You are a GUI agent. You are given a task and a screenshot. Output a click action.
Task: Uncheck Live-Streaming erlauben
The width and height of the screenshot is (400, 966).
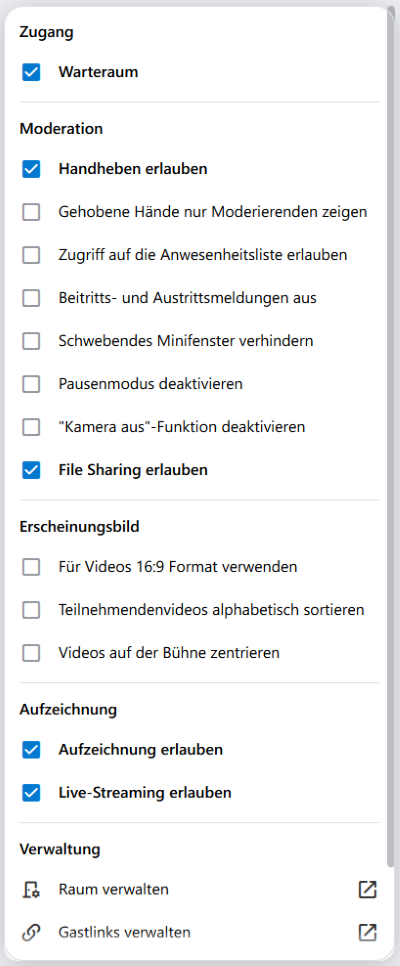[x=31, y=793]
